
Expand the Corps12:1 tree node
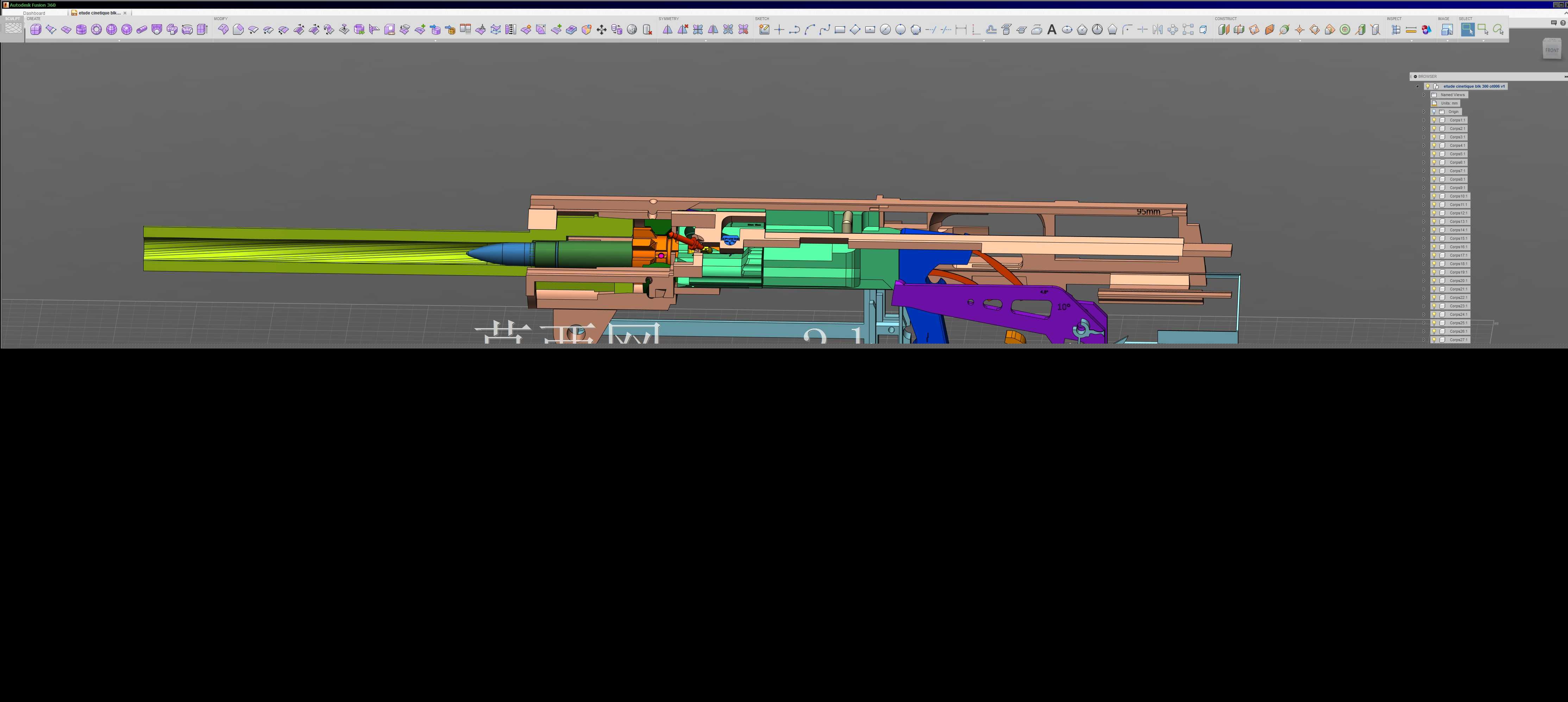point(1424,213)
